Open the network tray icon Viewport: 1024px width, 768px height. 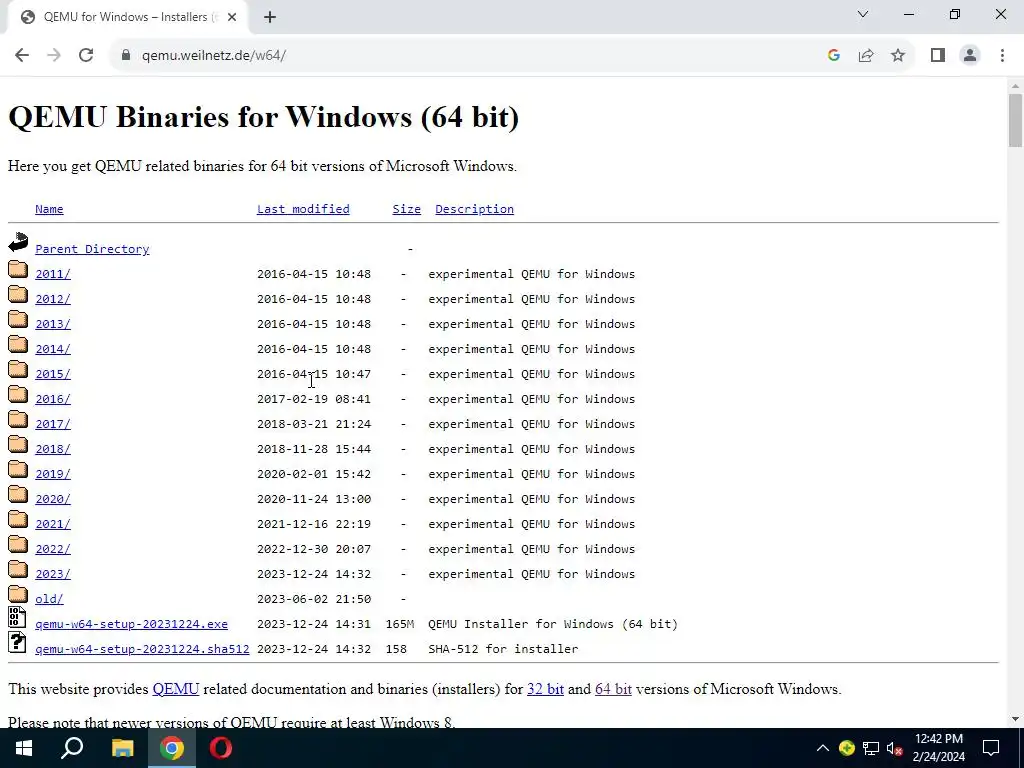tap(871, 748)
